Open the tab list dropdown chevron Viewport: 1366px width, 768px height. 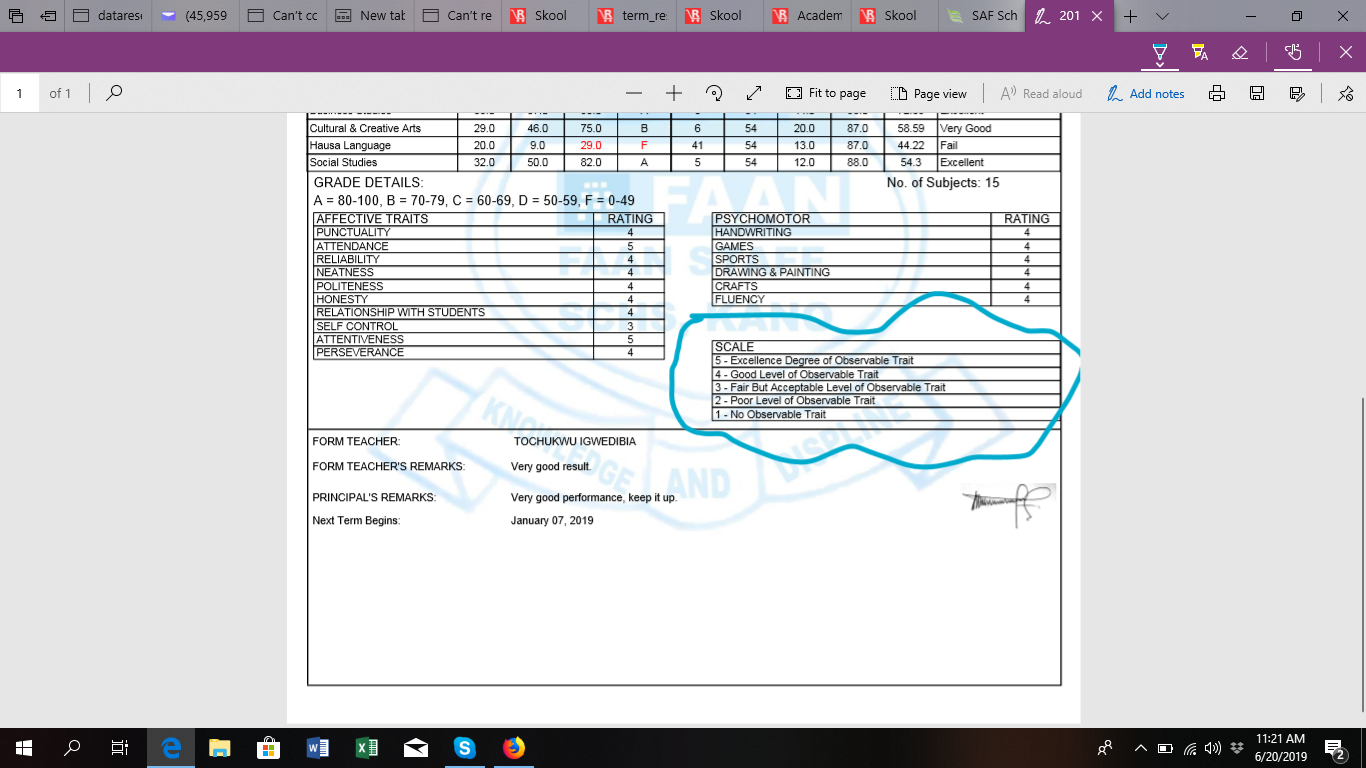(1162, 16)
